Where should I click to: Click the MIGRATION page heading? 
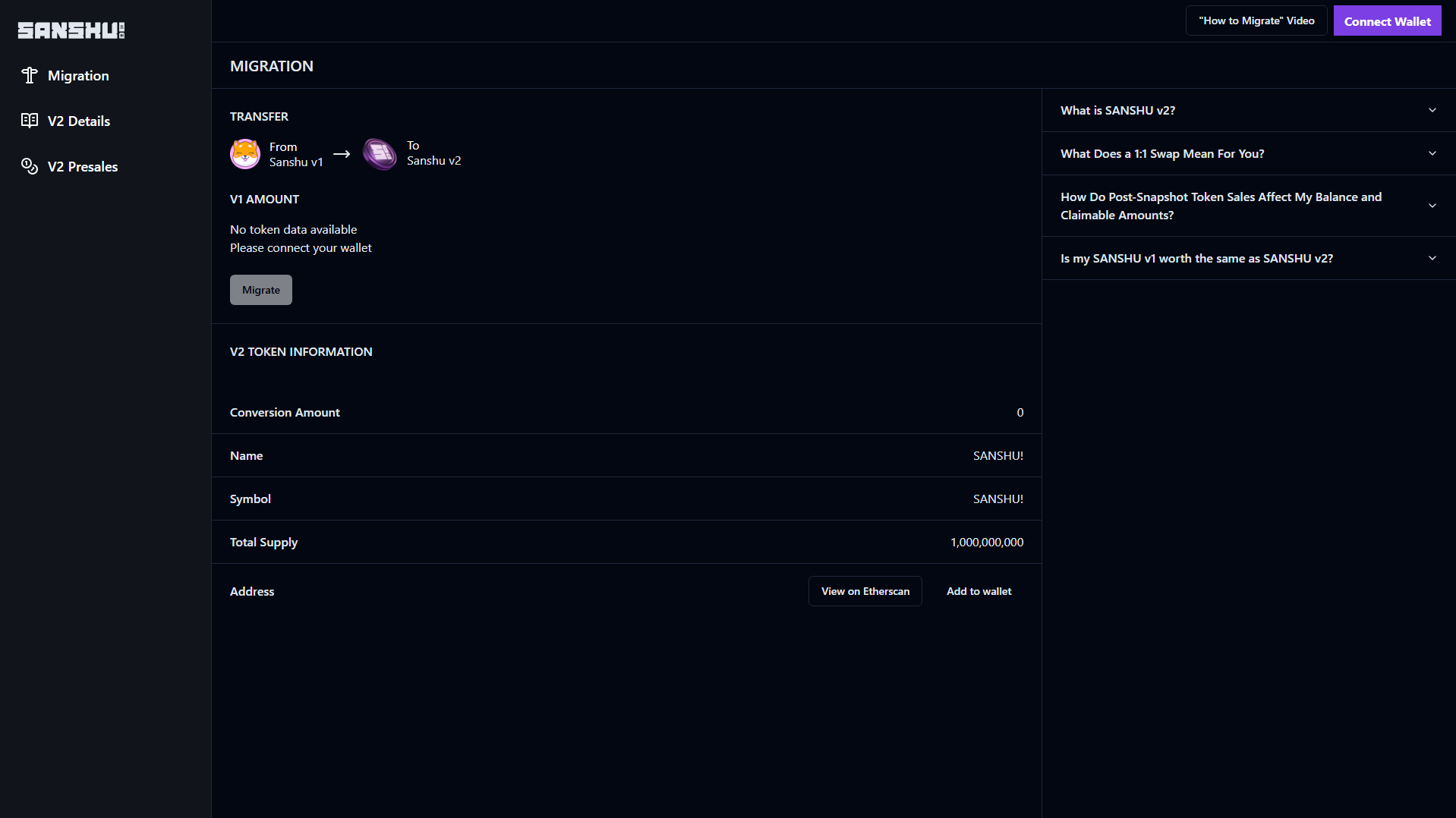[x=272, y=66]
